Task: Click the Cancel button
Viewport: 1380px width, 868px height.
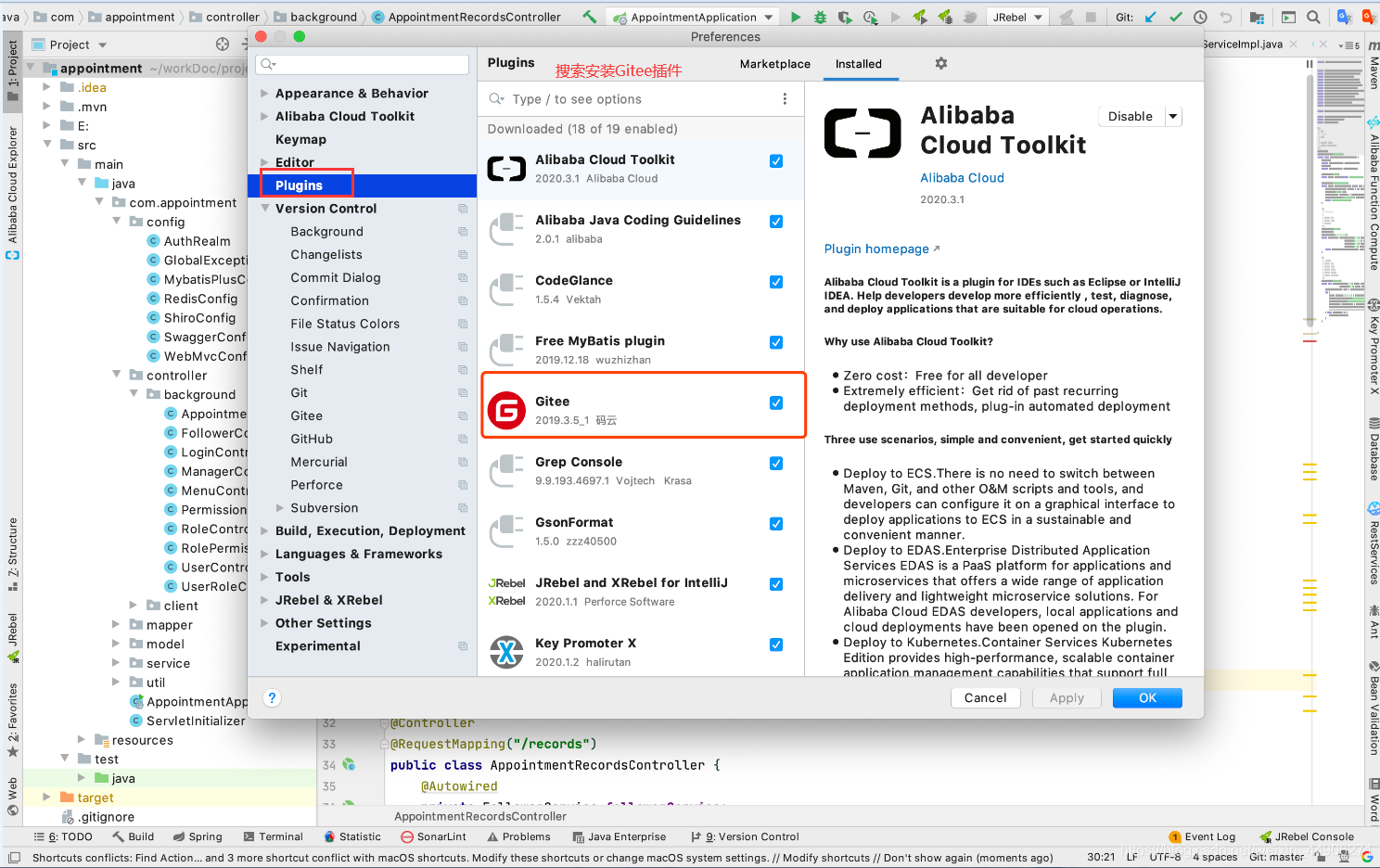Action: click(986, 698)
